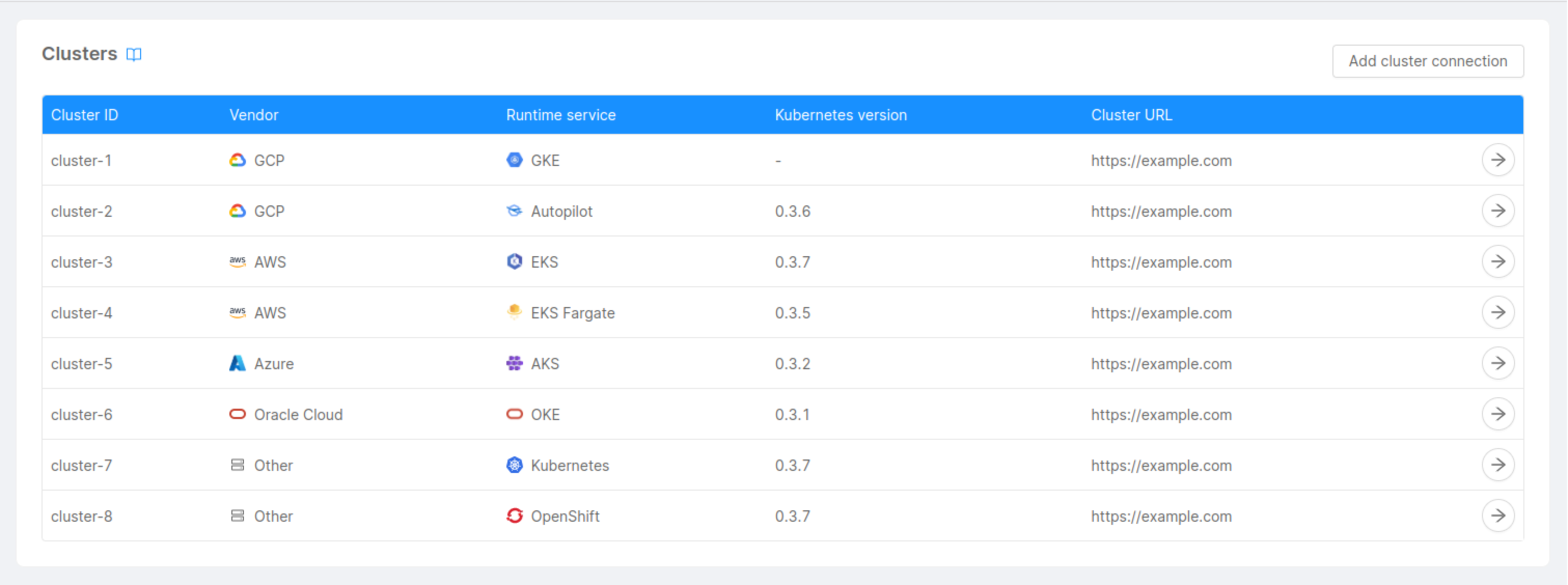Image resolution: width=1568 pixels, height=585 pixels.
Task: Open the Clusters documentation book icon
Action: (134, 55)
